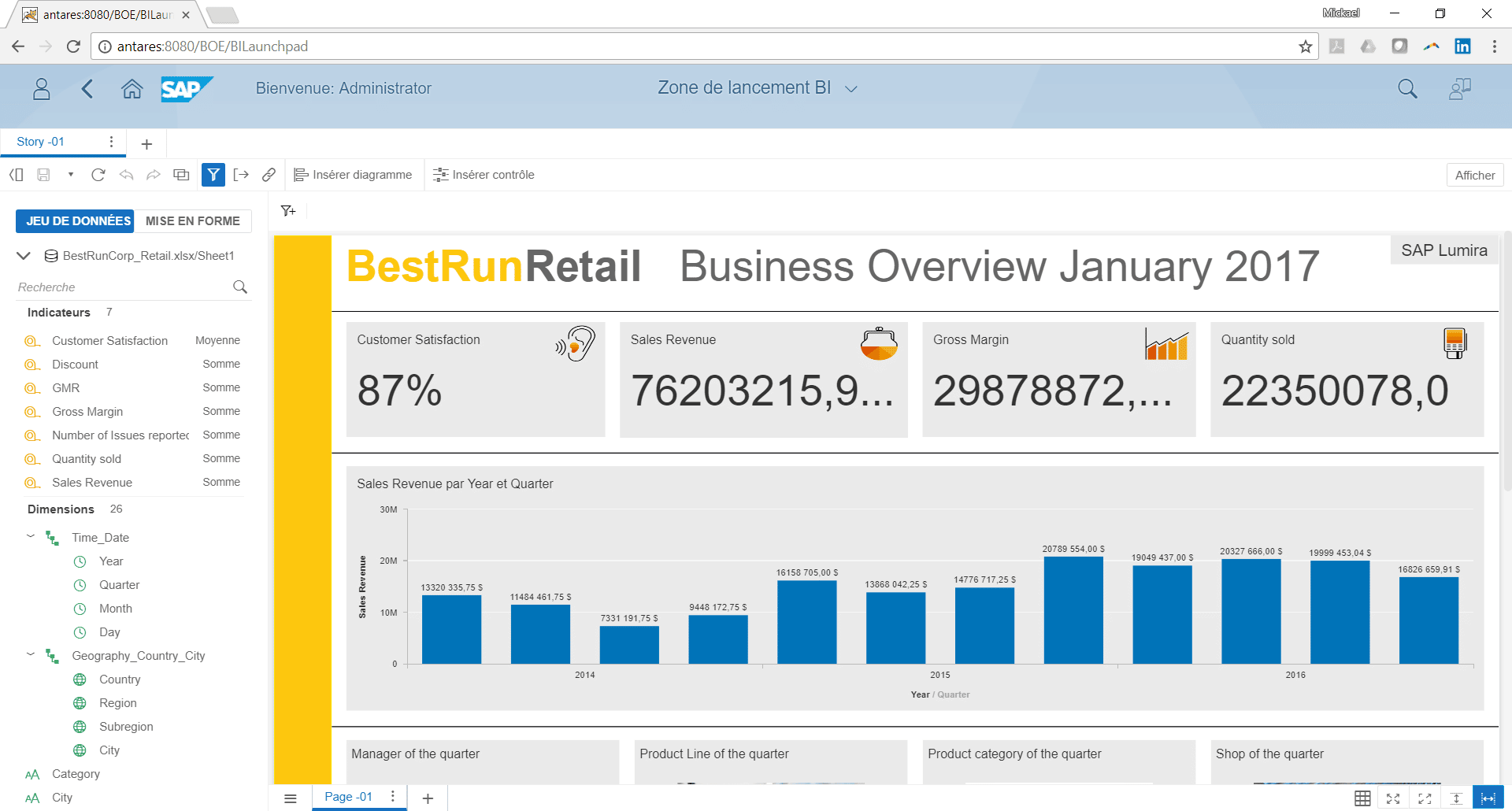
Task: Select the Region dimension
Action: click(x=118, y=703)
